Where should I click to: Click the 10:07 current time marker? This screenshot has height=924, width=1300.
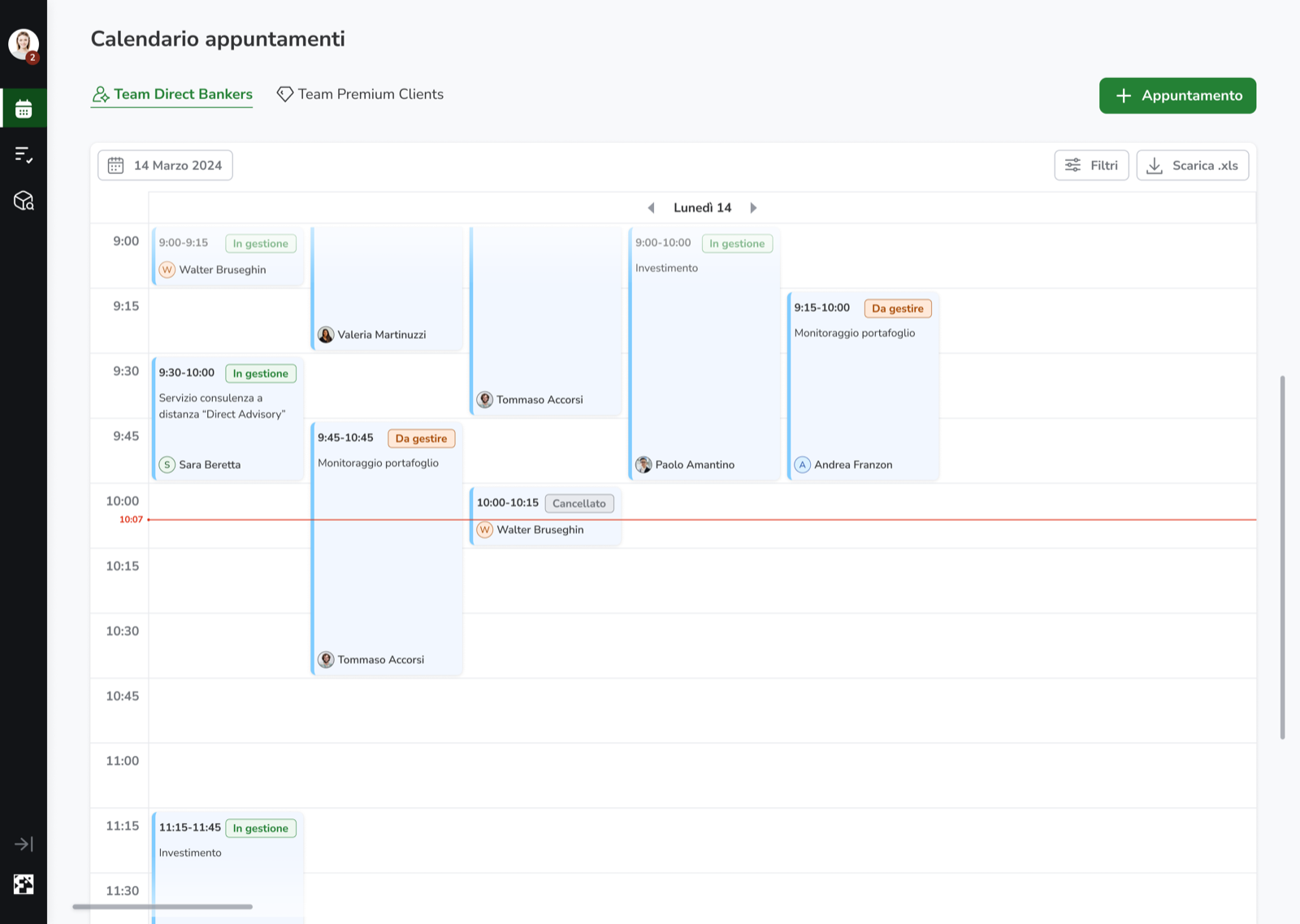pyautogui.click(x=131, y=519)
